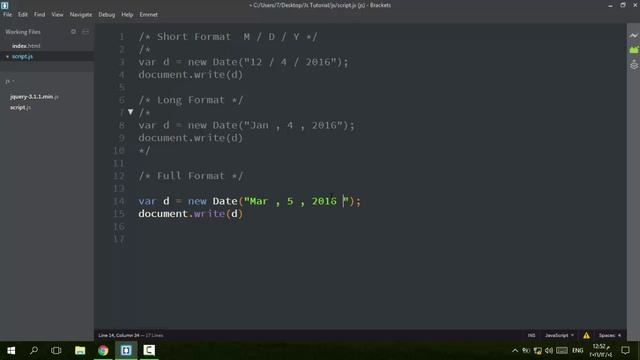
Task: Click the yellow warning lint icon
Action: 586,336
